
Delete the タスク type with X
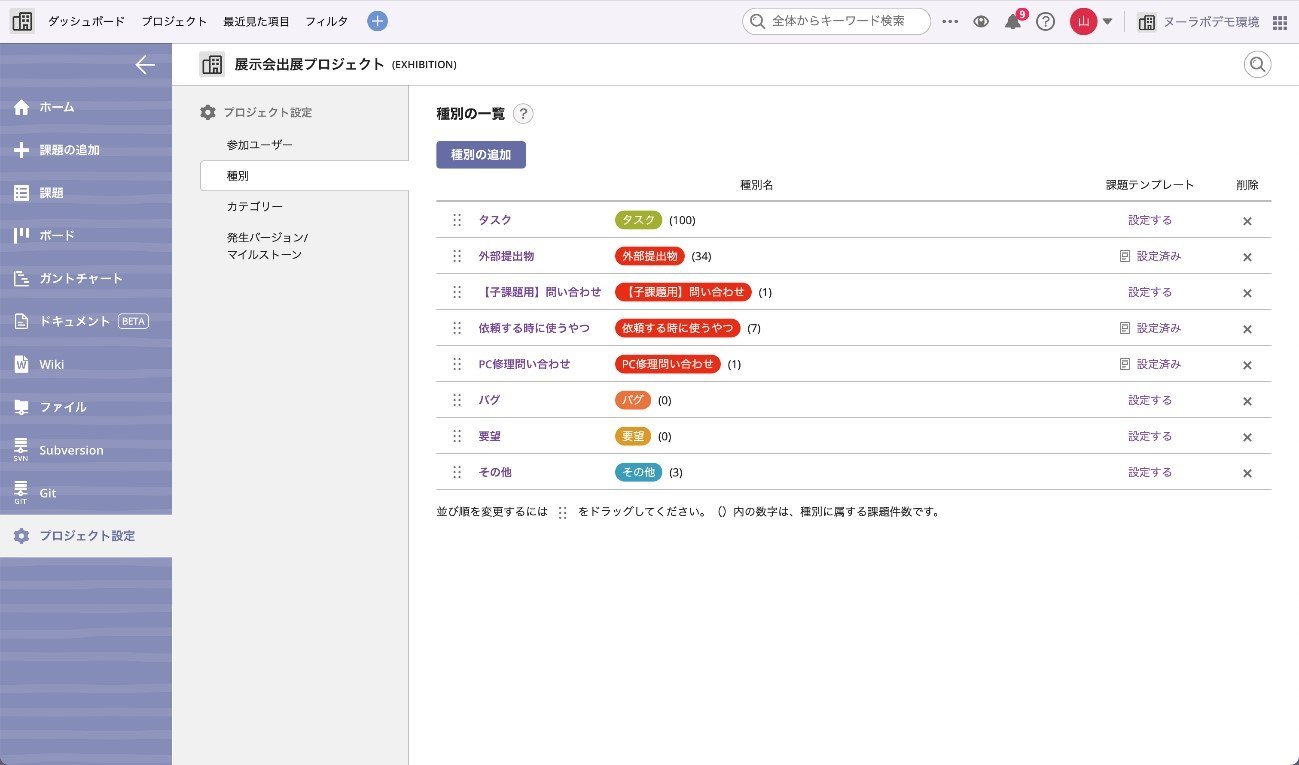[x=1247, y=221]
